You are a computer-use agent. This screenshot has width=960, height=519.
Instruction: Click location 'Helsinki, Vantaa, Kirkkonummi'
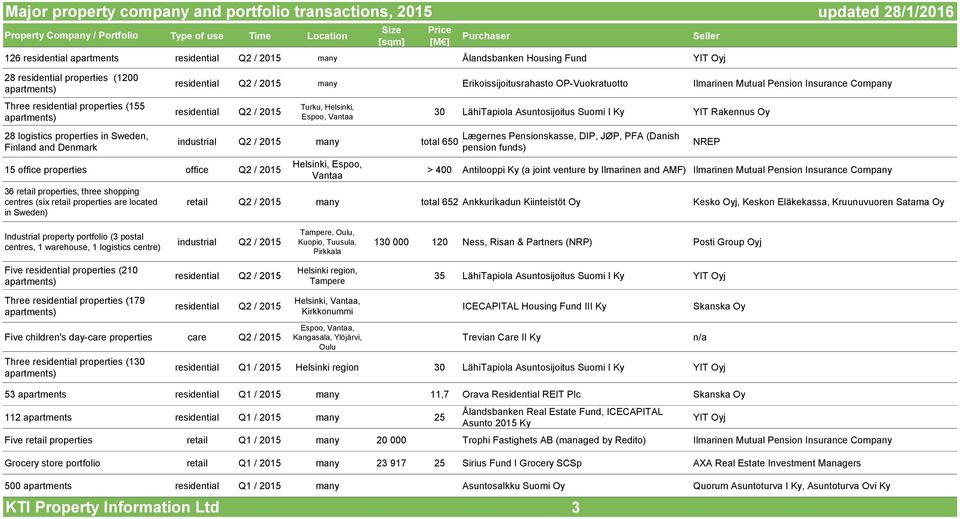(x=327, y=306)
